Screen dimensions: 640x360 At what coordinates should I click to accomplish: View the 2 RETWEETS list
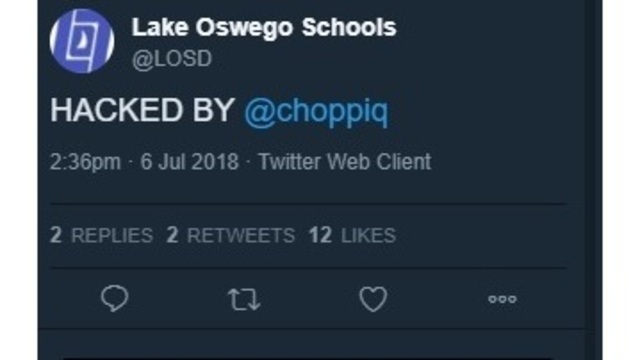pos(231,236)
